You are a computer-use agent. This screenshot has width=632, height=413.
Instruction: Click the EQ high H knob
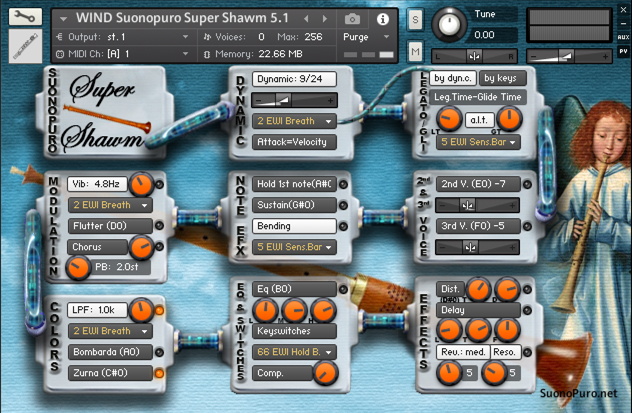point(323,311)
